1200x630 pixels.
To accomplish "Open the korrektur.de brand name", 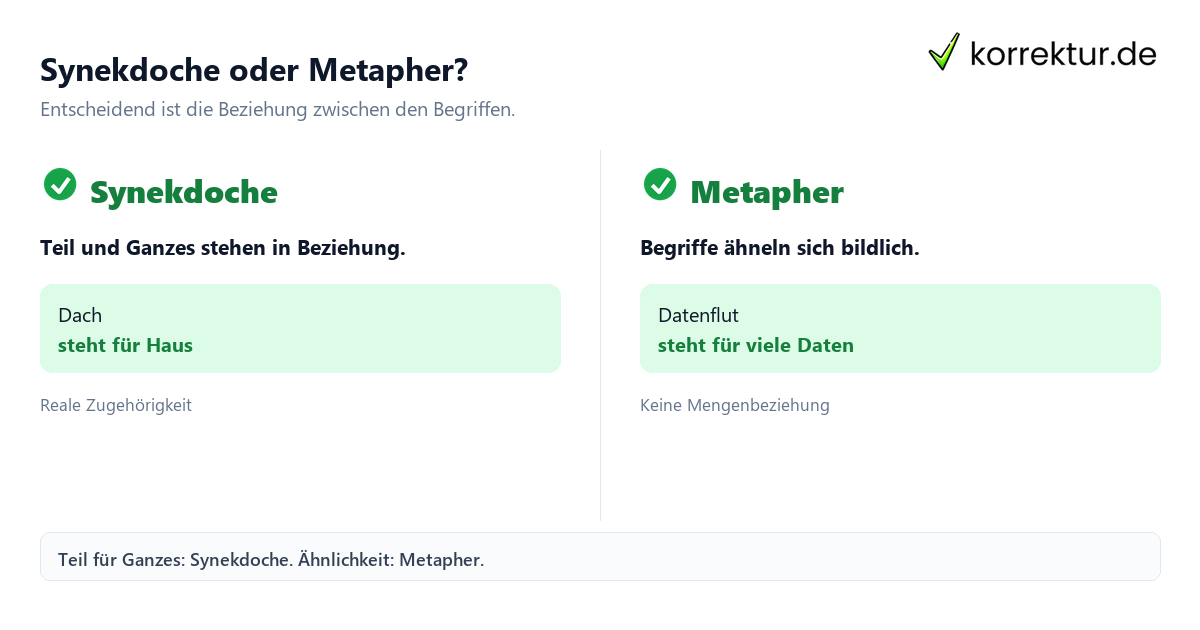I will point(1063,53).
